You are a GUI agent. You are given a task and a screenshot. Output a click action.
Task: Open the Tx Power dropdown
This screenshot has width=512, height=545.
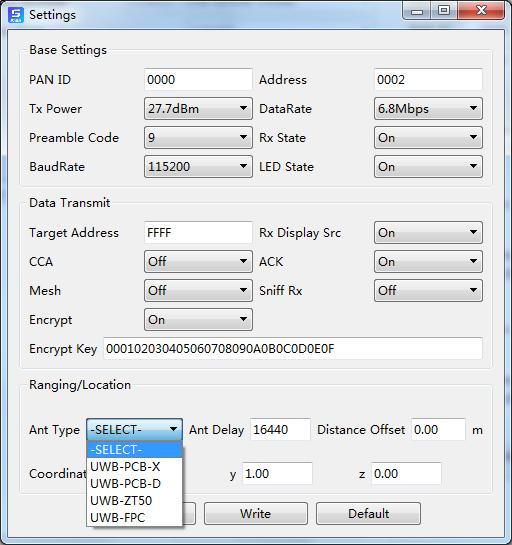click(198, 109)
